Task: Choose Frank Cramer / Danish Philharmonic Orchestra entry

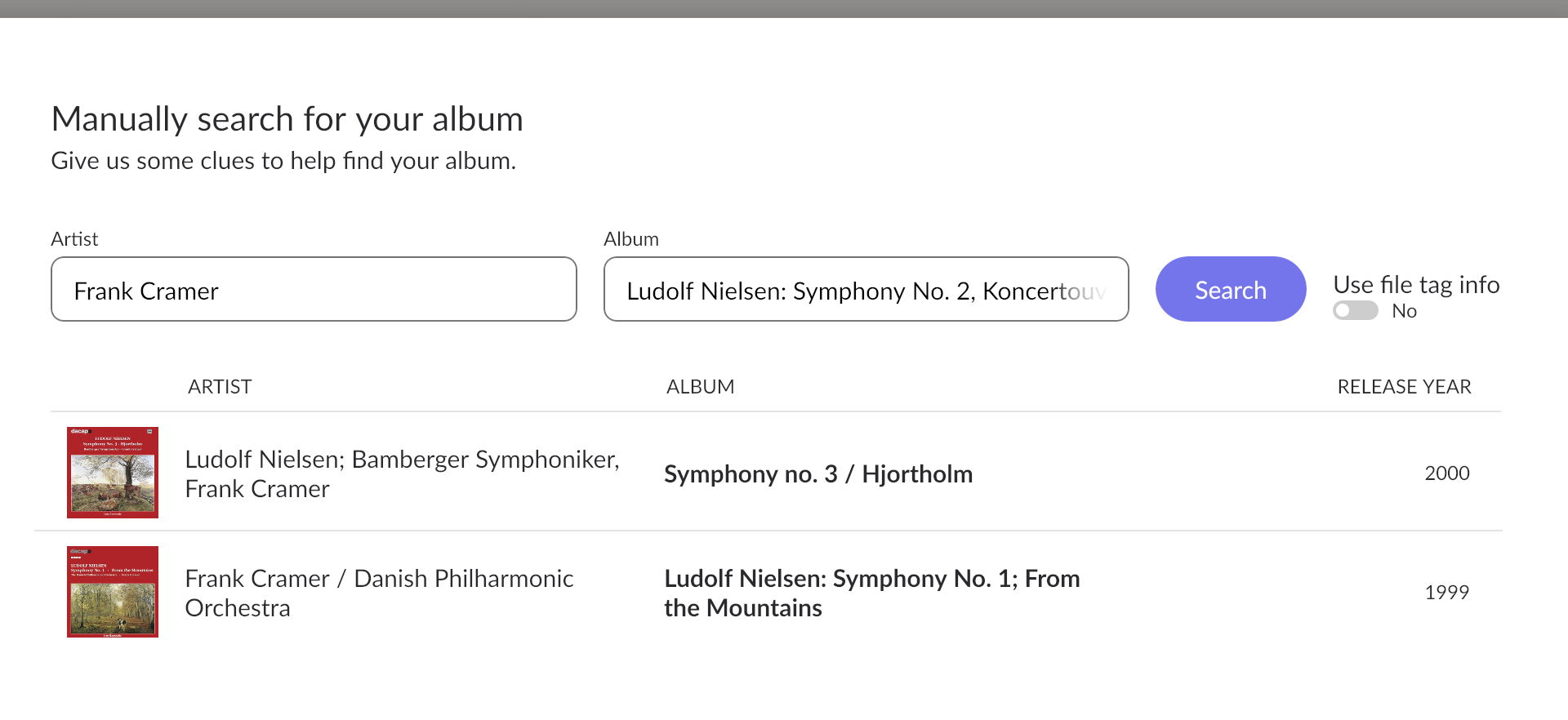Action: point(380,593)
